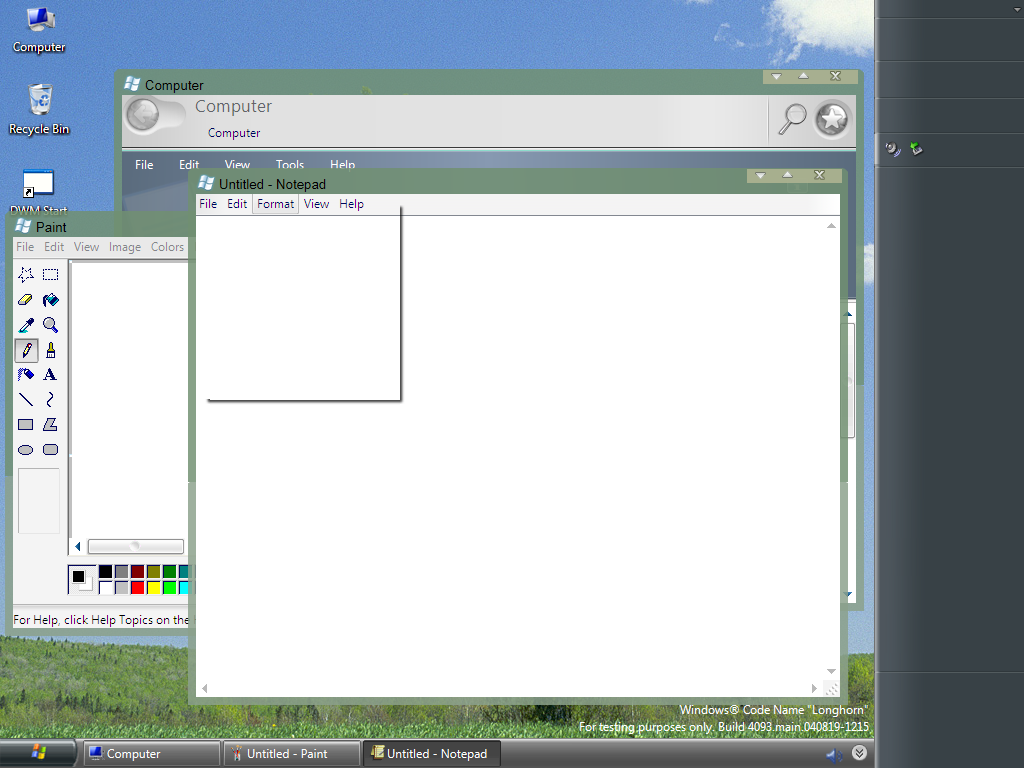Select the Rectangle shape tool in Paint
1024x768 pixels.
pos(26,424)
